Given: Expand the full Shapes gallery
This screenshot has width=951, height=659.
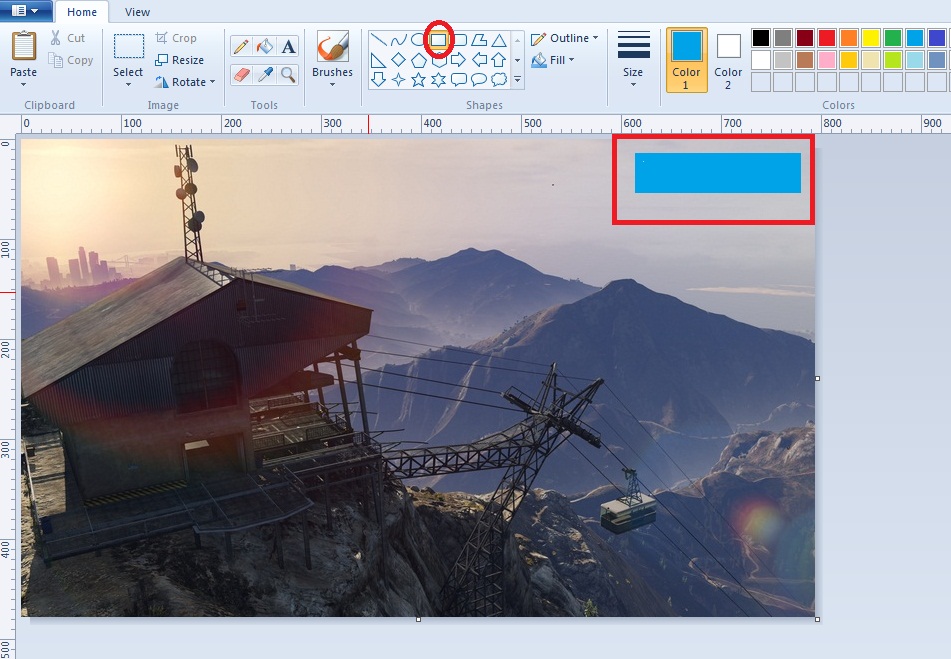Looking at the screenshot, I should pyautogui.click(x=517, y=80).
